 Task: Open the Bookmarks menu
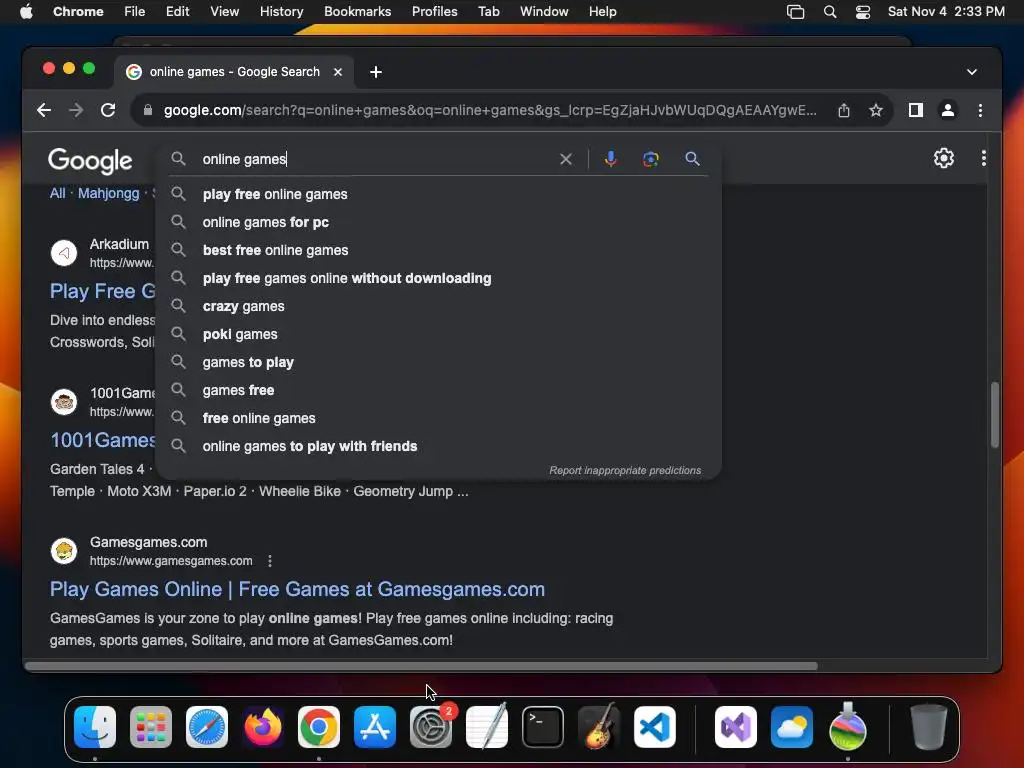pos(357,12)
